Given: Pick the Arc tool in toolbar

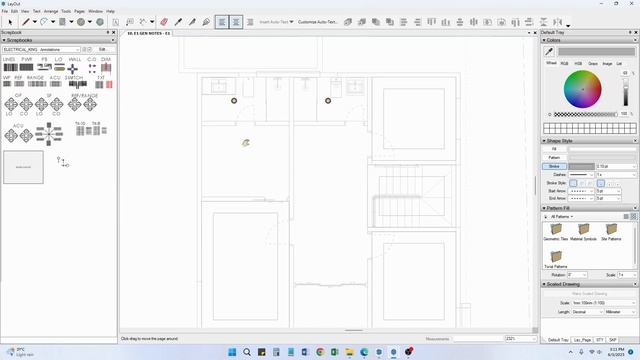Looking at the screenshot, I should pyautogui.click(x=44, y=22).
